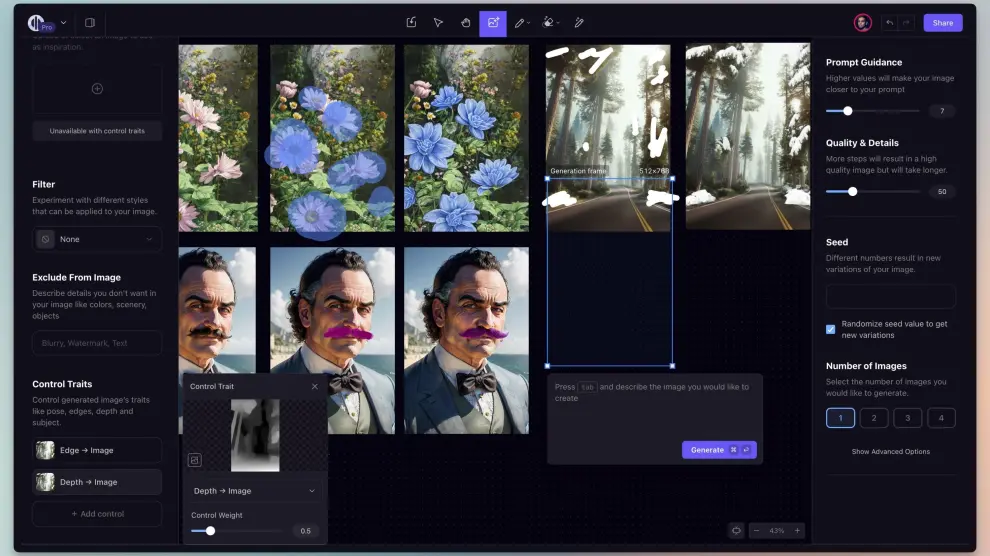Click the export icon in top toolbar
Image resolution: width=990 pixels, height=556 pixels.
[x=411, y=22]
